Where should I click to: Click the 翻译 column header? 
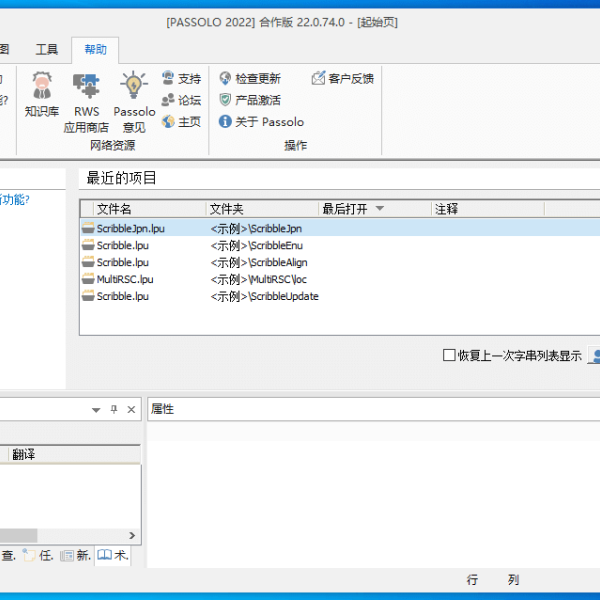[75, 455]
